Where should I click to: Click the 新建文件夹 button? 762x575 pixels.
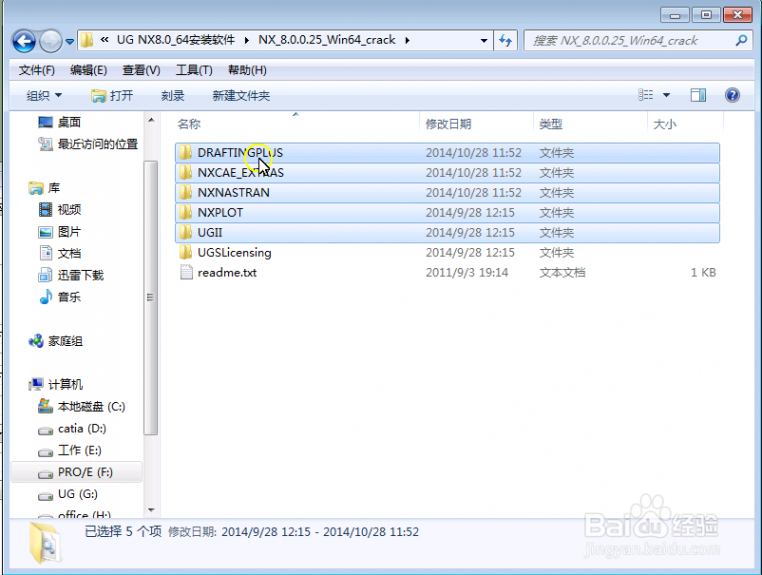coord(241,95)
